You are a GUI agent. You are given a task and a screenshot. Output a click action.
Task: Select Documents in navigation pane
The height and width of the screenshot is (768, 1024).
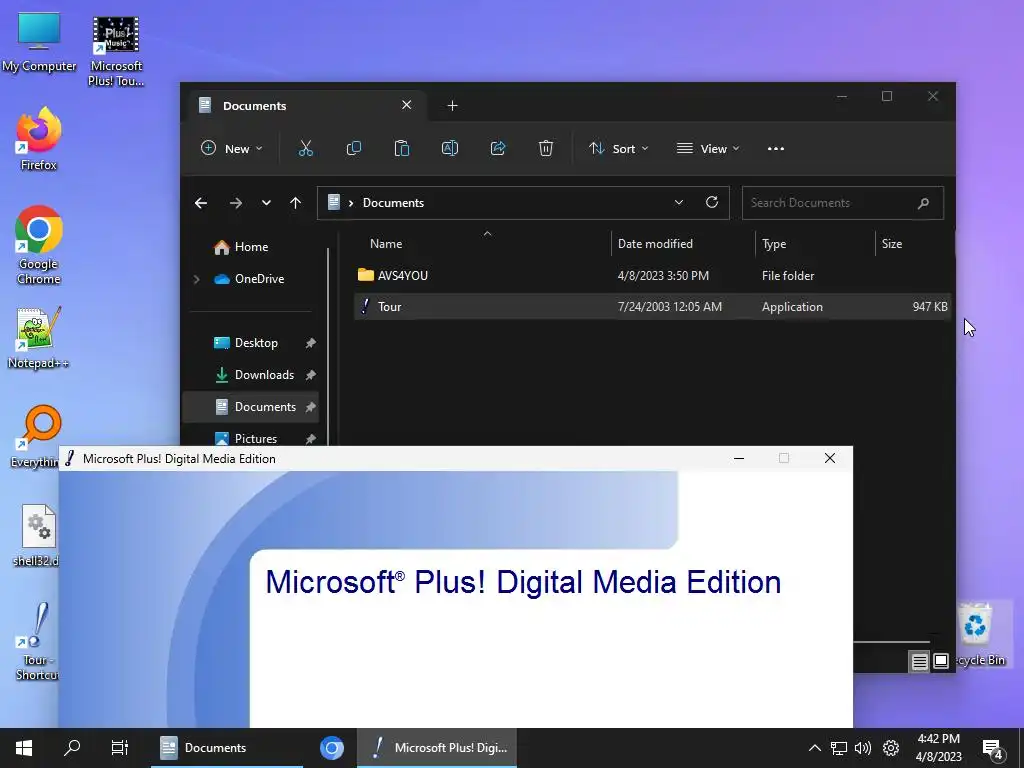pos(251,407)
